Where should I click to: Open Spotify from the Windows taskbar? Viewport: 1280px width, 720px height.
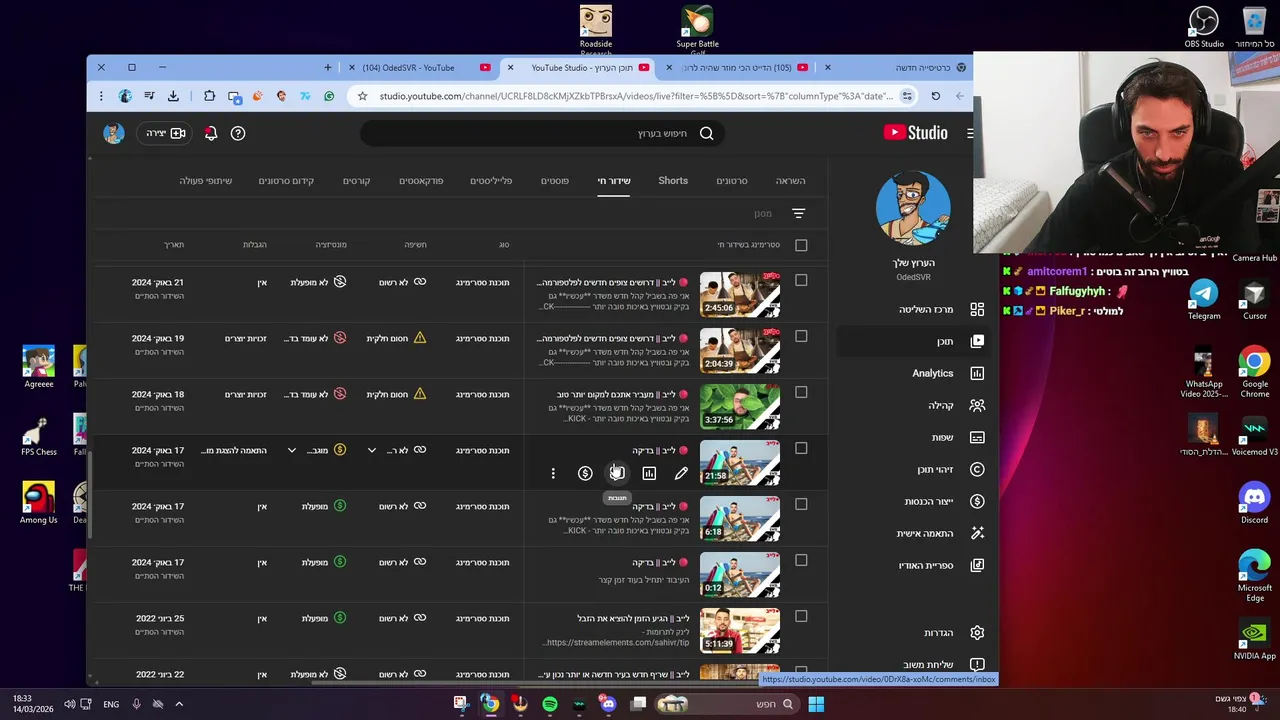tap(549, 704)
